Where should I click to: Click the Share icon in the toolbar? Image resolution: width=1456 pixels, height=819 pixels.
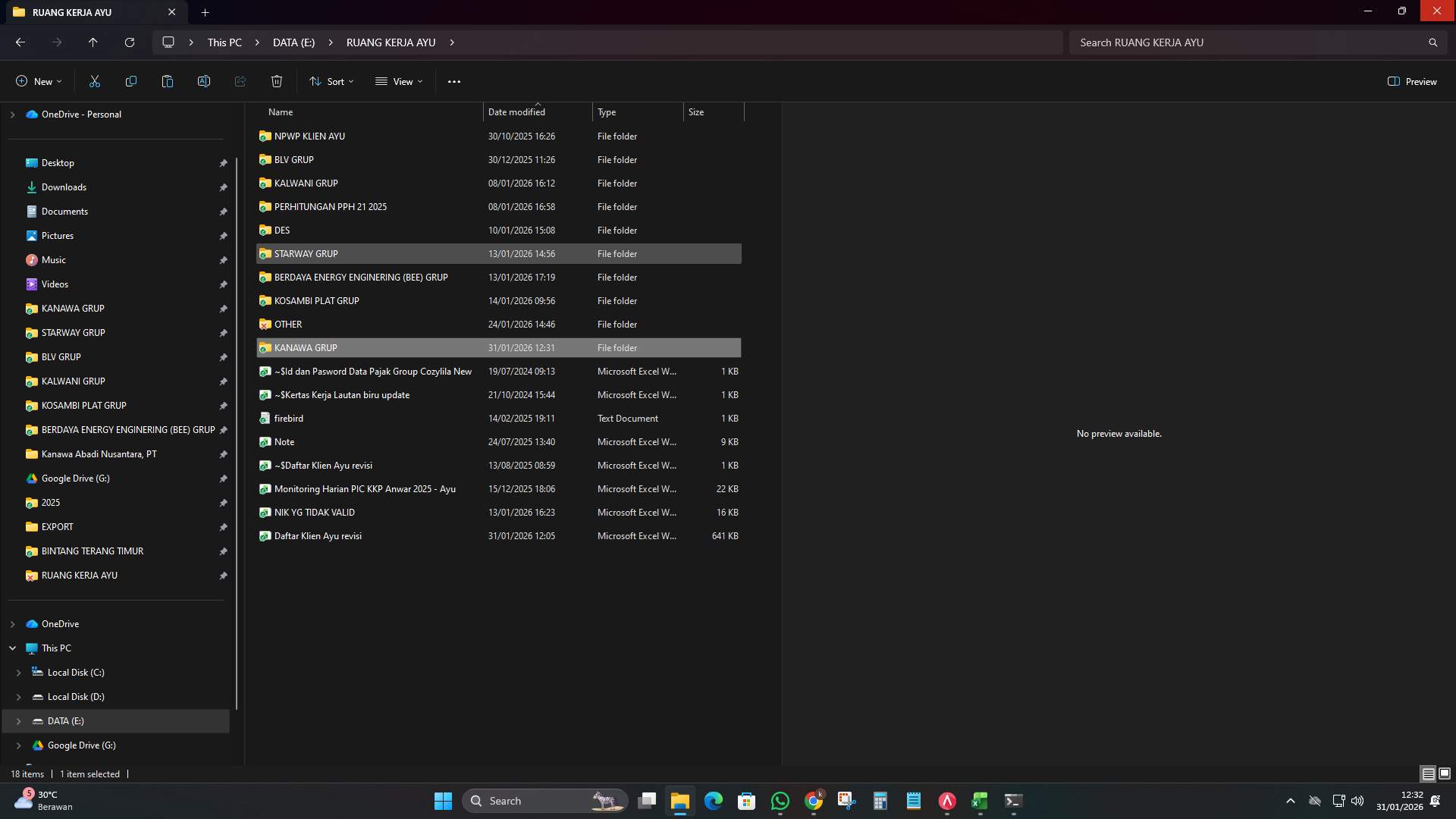pyautogui.click(x=240, y=81)
